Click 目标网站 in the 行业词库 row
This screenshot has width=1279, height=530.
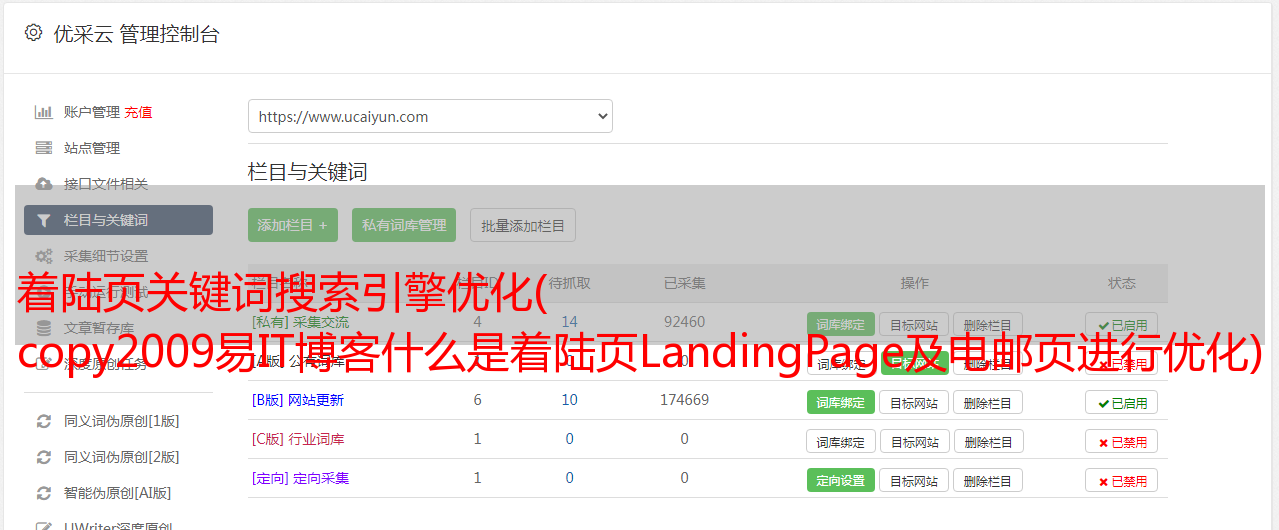click(914, 441)
